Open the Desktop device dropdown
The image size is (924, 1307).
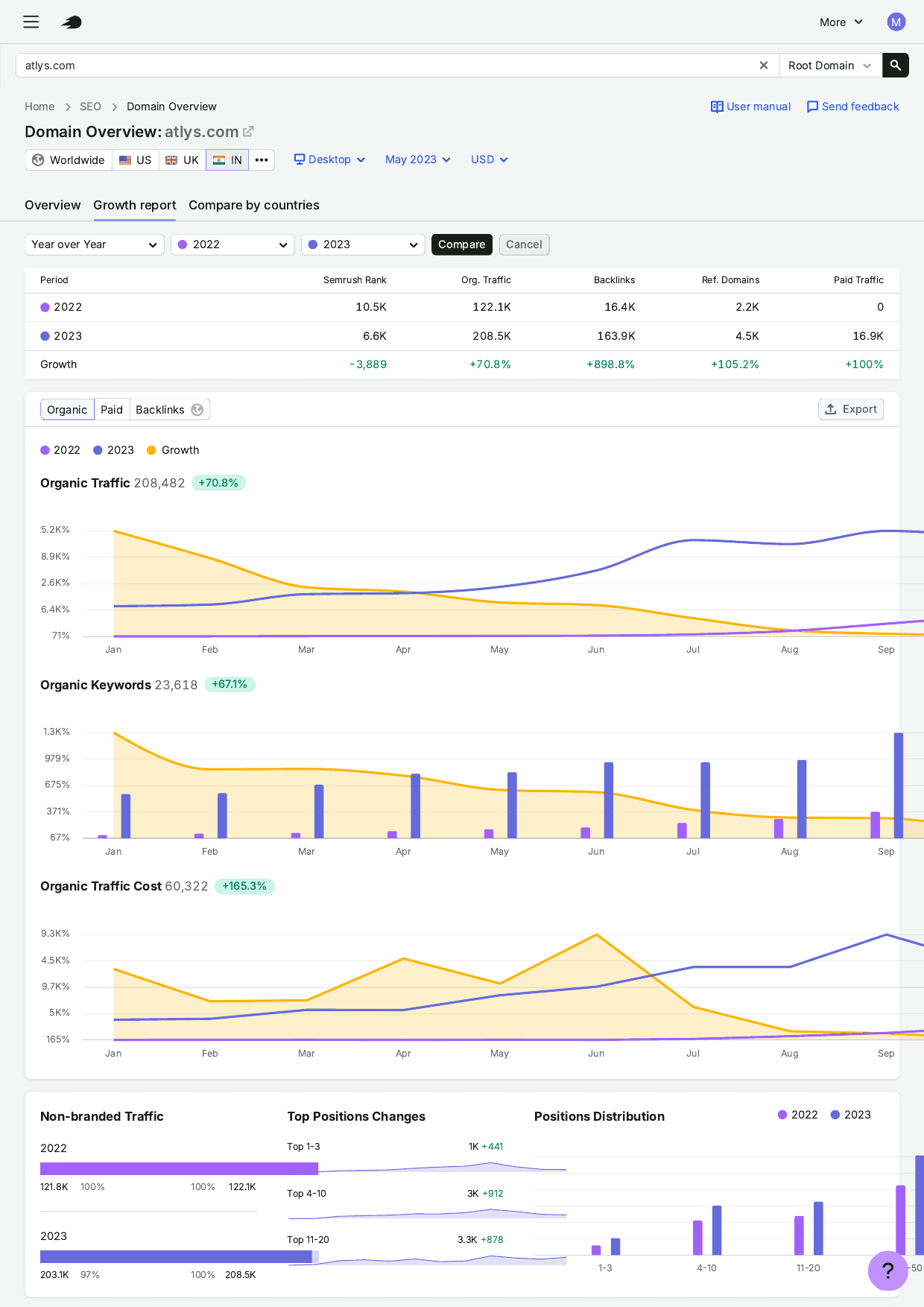(x=329, y=159)
